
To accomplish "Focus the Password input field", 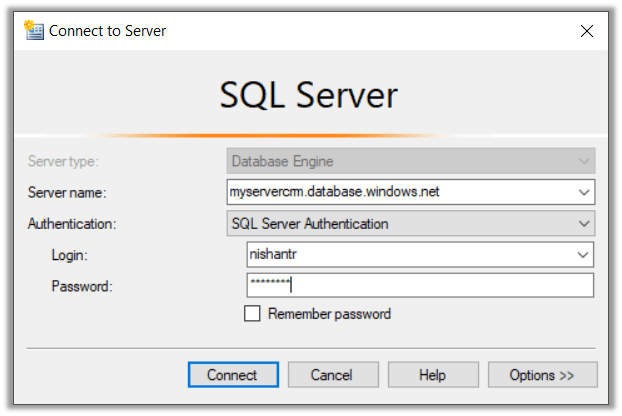I will tap(420, 286).
